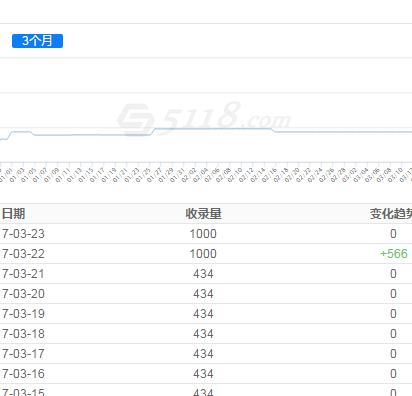Click the 02/16 axis date label
This screenshot has width=412, height=396.
coord(269,175)
